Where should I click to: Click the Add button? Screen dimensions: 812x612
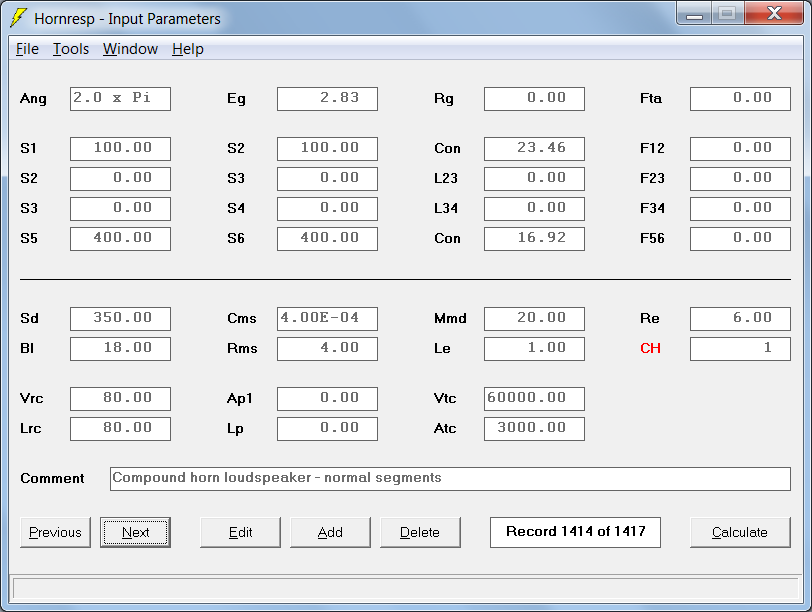pyautogui.click(x=330, y=532)
